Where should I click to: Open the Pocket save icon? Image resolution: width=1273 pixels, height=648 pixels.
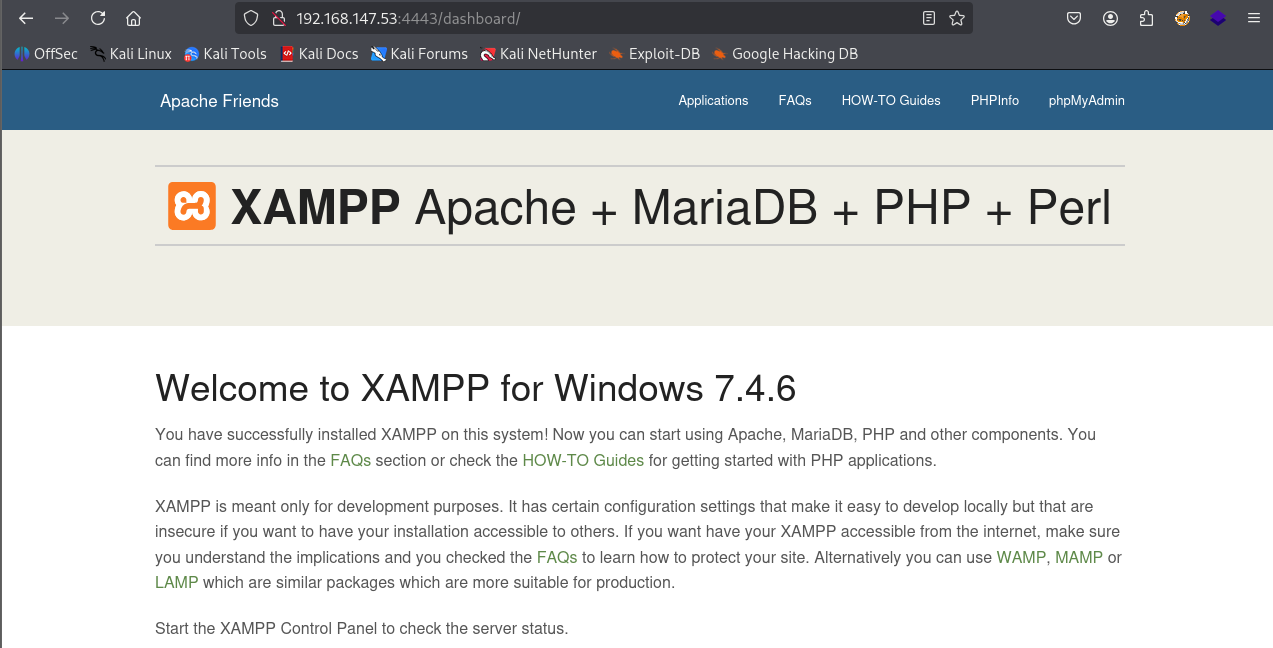1074,18
